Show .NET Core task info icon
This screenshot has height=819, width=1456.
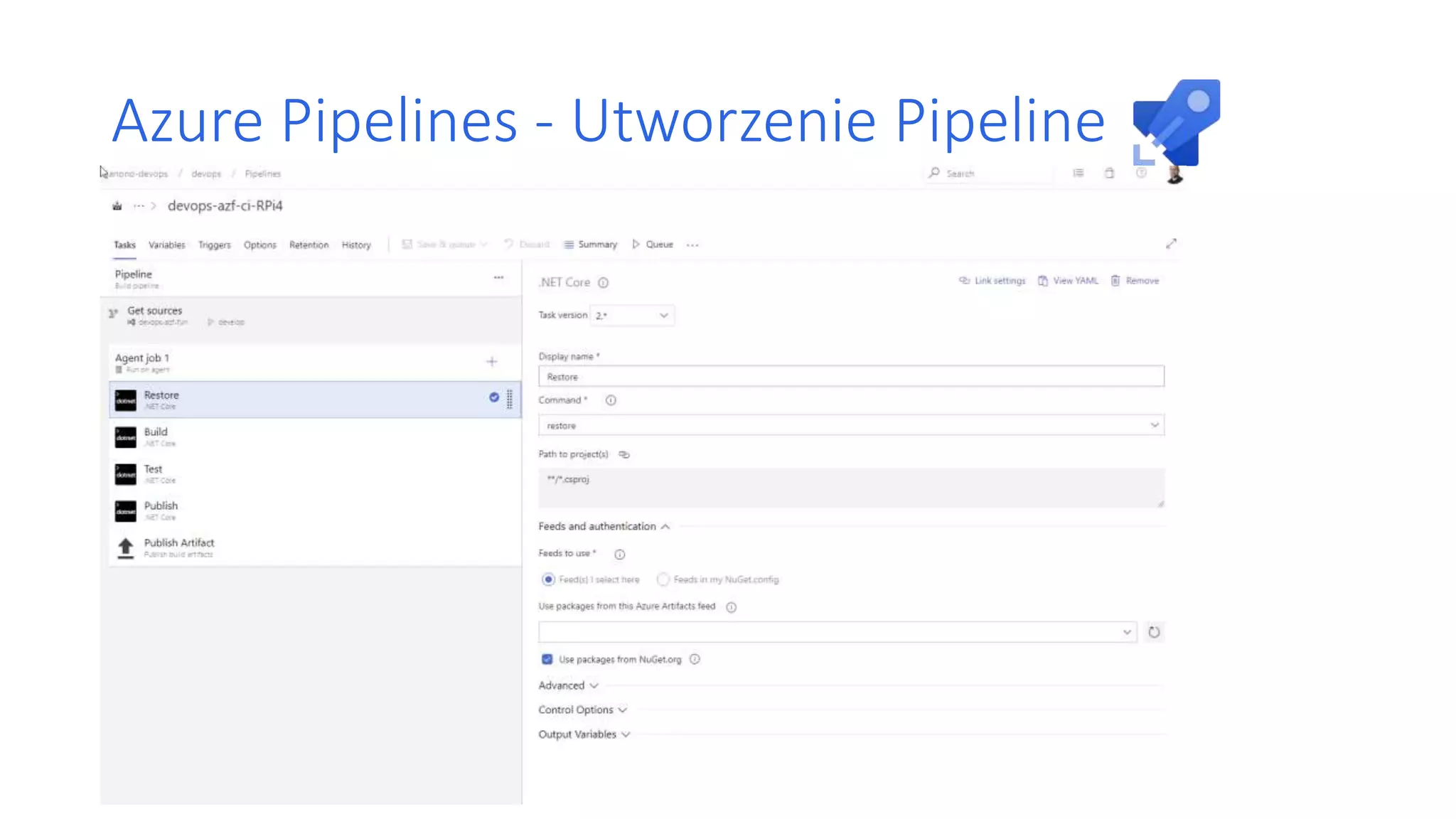point(603,283)
